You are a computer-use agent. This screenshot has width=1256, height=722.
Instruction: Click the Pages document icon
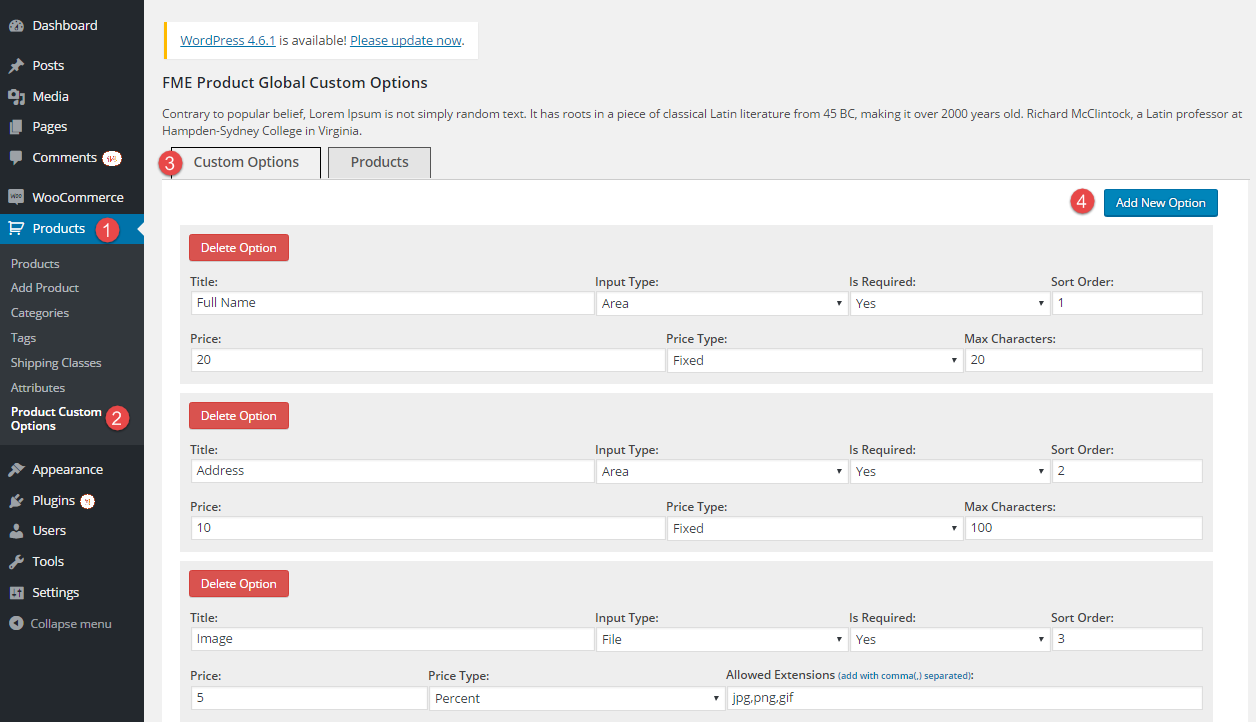tap(16, 127)
